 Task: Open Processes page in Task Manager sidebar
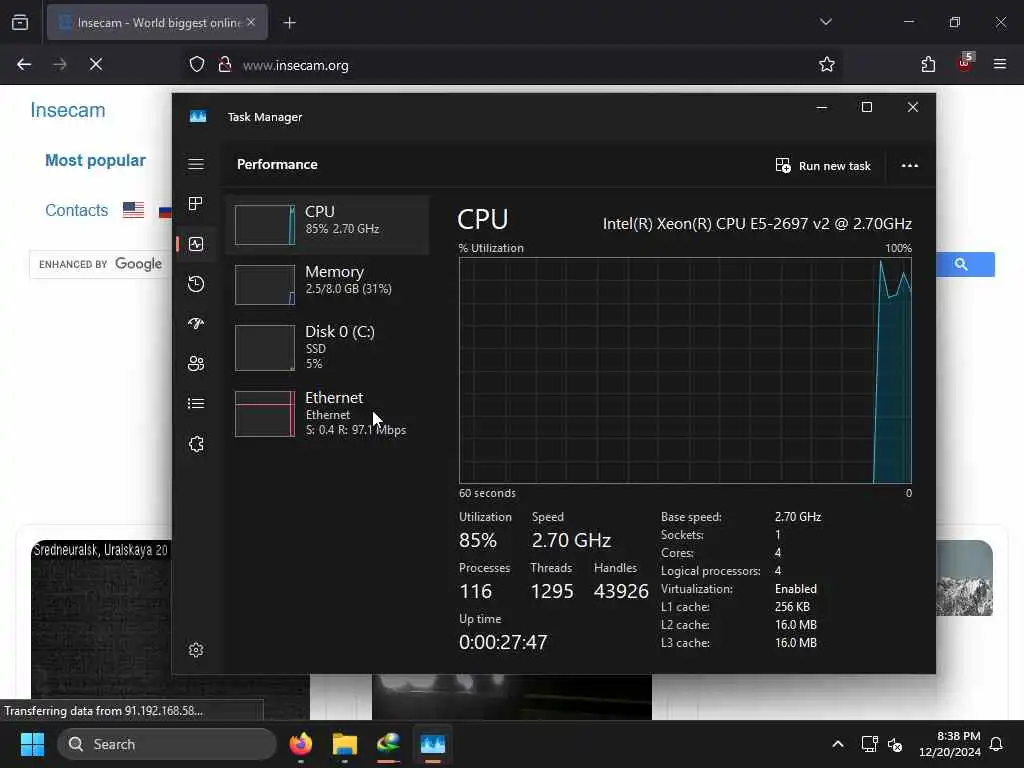[196, 204]
